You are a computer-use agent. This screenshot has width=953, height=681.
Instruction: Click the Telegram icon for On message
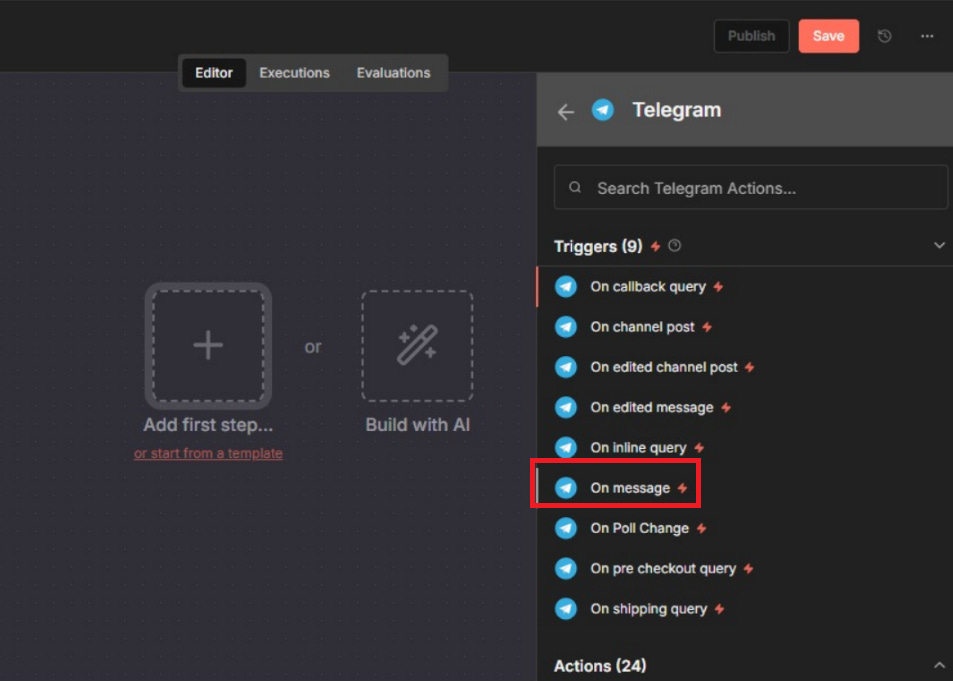click(x=566, y=488)
